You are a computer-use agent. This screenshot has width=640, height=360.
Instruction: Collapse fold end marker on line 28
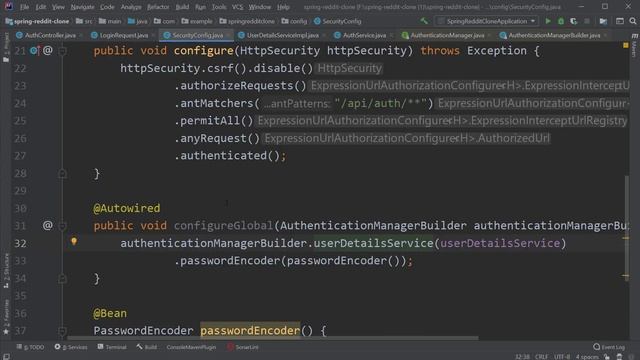[x=62, y=174]
